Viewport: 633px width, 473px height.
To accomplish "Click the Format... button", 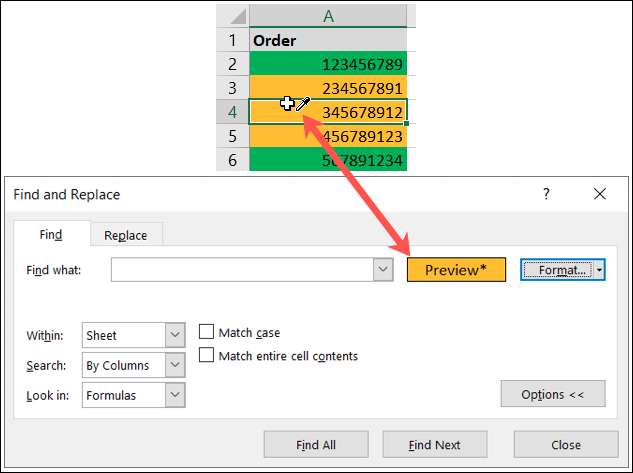I will [x=556, y=270].
